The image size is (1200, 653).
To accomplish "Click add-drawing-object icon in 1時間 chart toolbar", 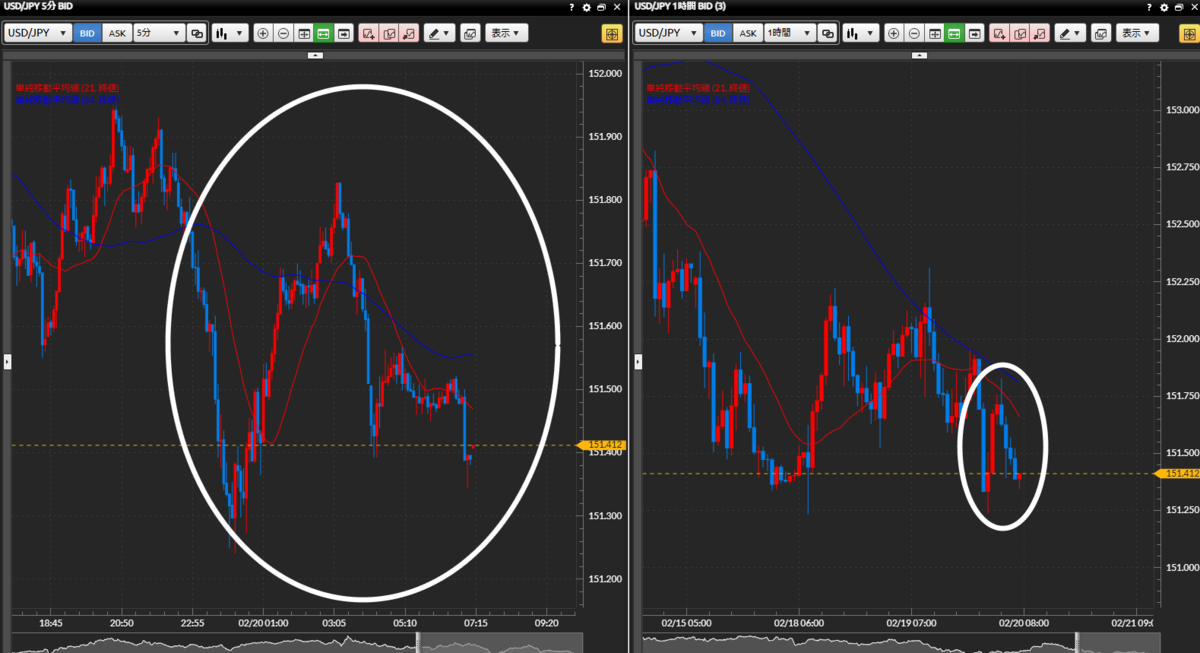I will click(998, 33).
